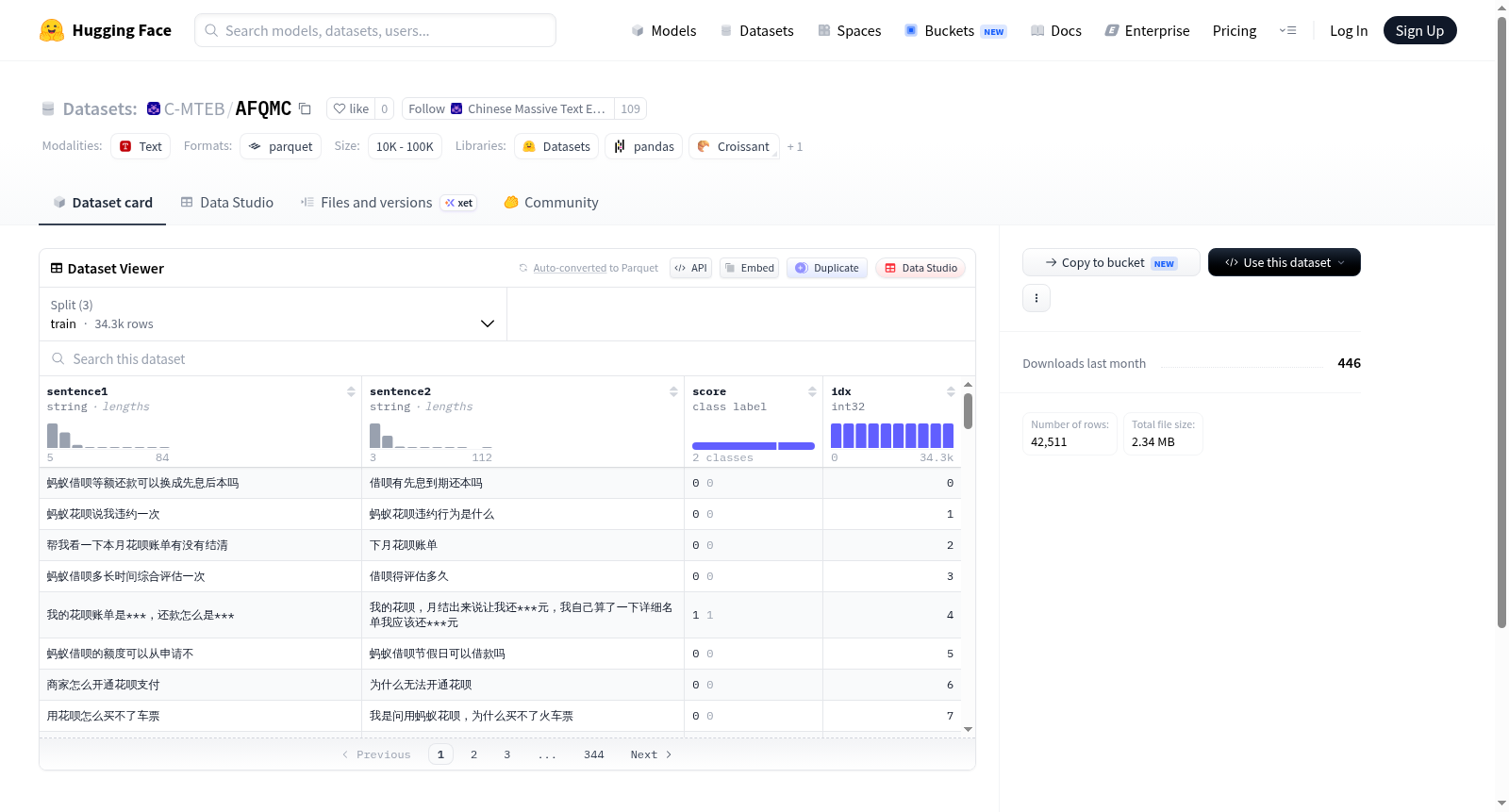Sort the sentence1 column using its arrows
The image size is (1509, 812).
351,391
